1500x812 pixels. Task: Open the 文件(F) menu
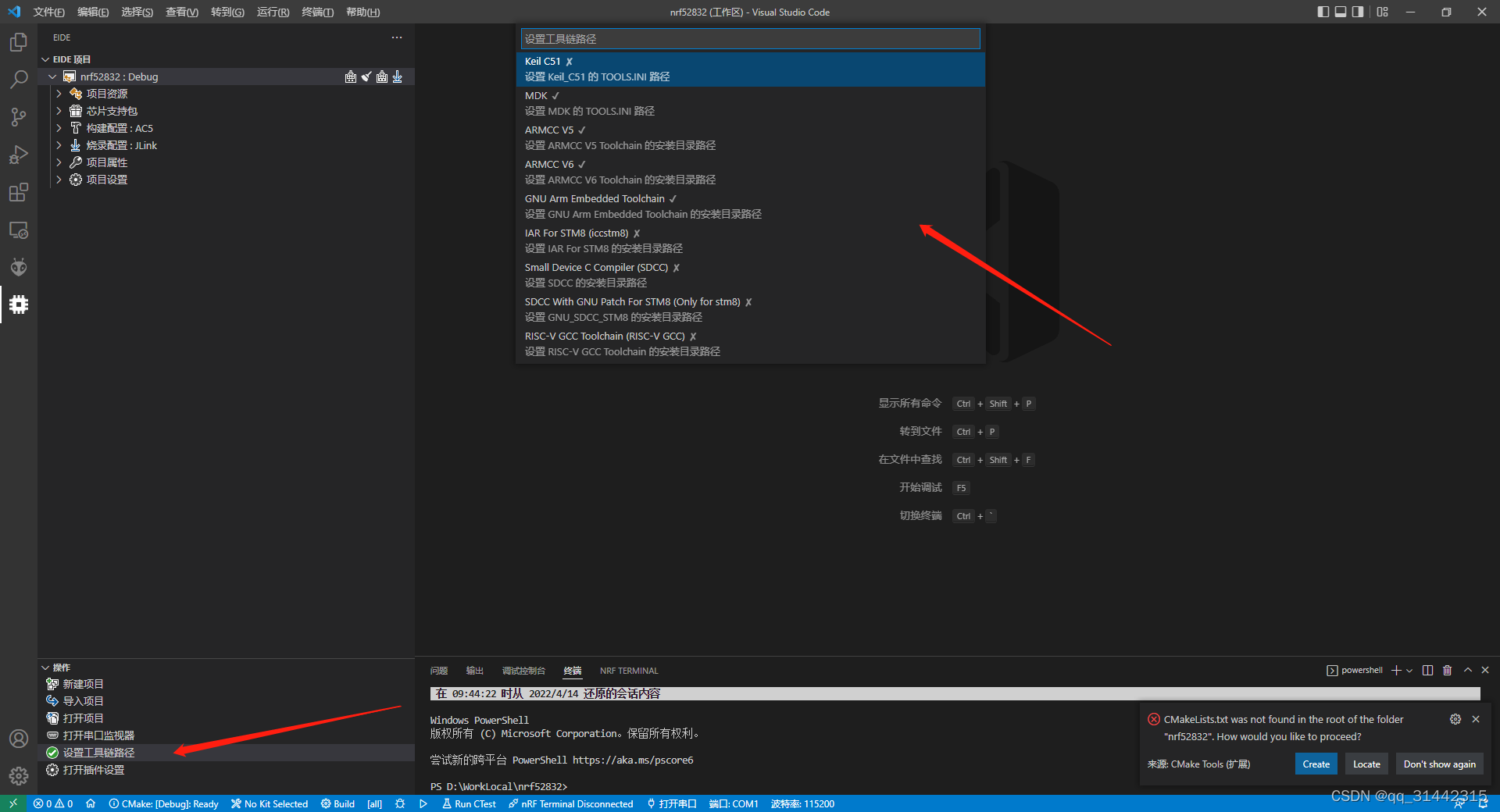point(48,12)
